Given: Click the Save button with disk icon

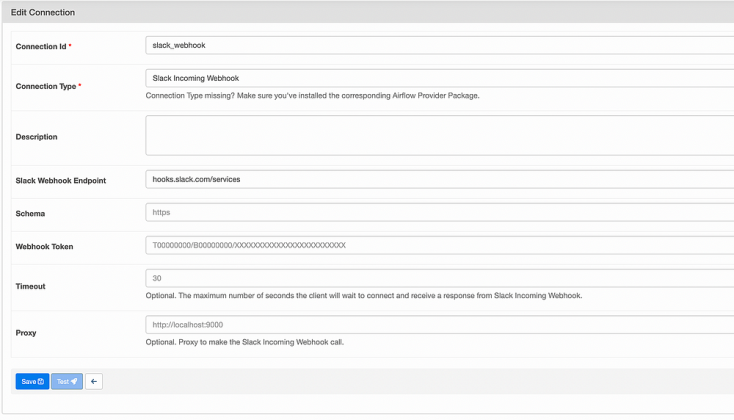Looking at the screenshot, I should pyautogui.click(x=32, y=381).
